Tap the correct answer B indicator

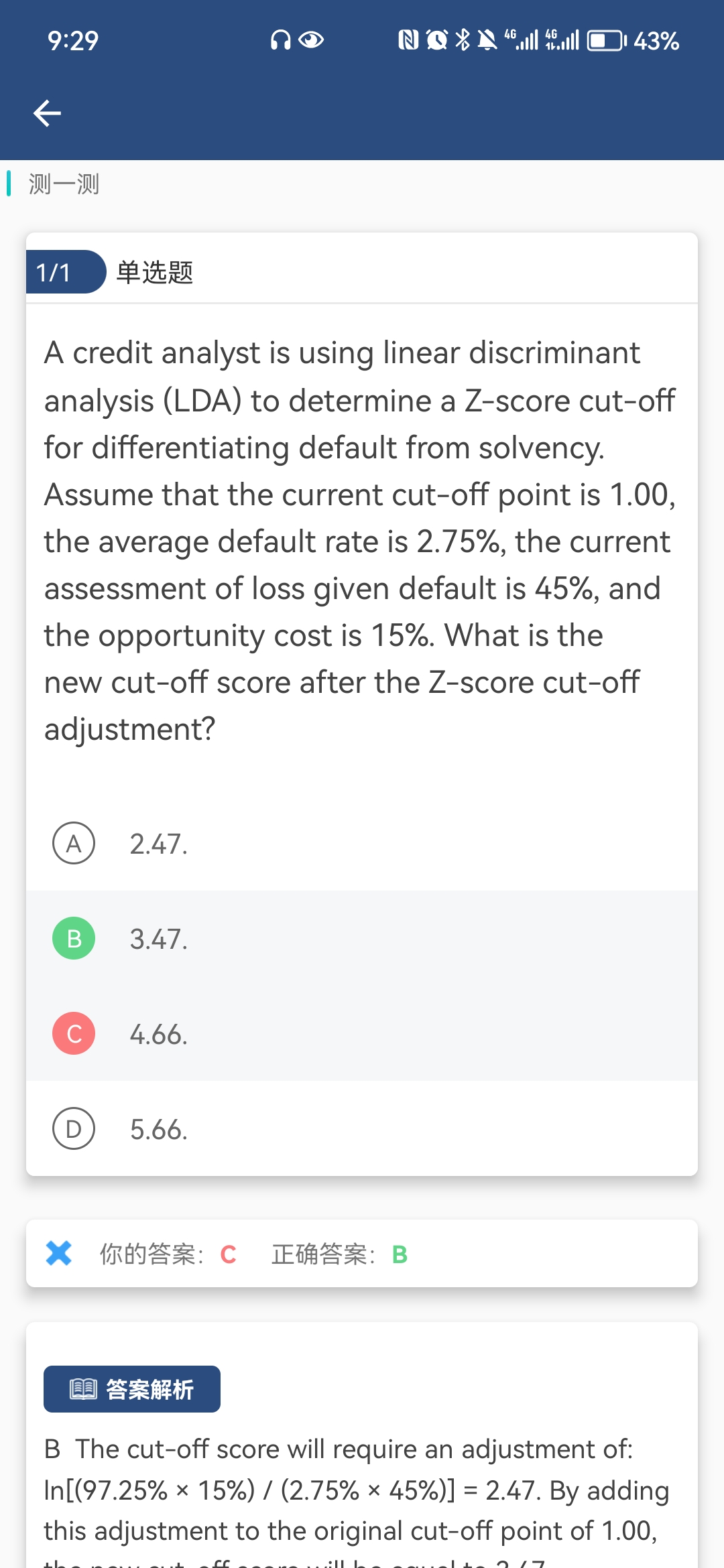pyautogui.click(x=400, y=1254)
